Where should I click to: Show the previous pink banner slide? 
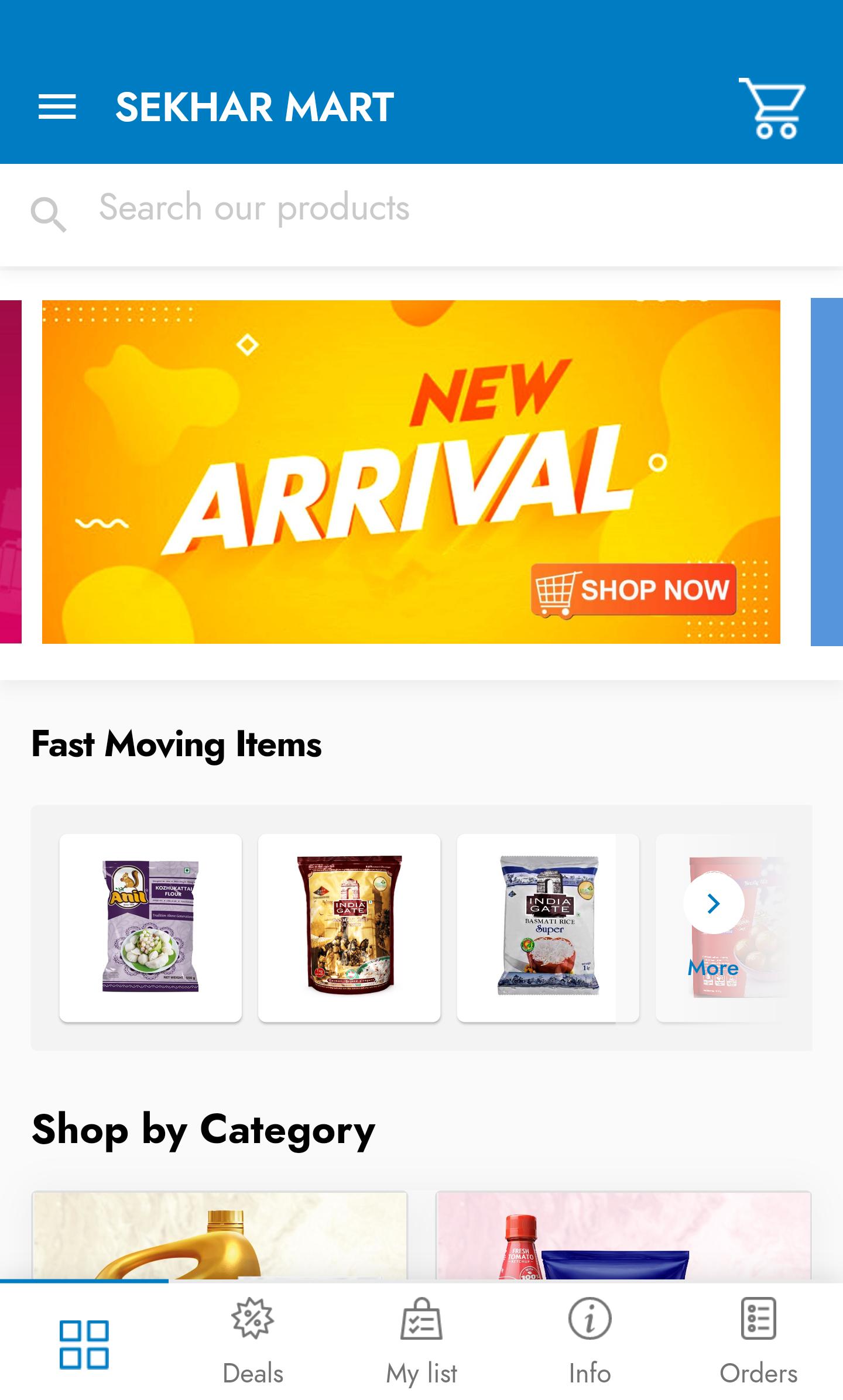tap(11, 472)
